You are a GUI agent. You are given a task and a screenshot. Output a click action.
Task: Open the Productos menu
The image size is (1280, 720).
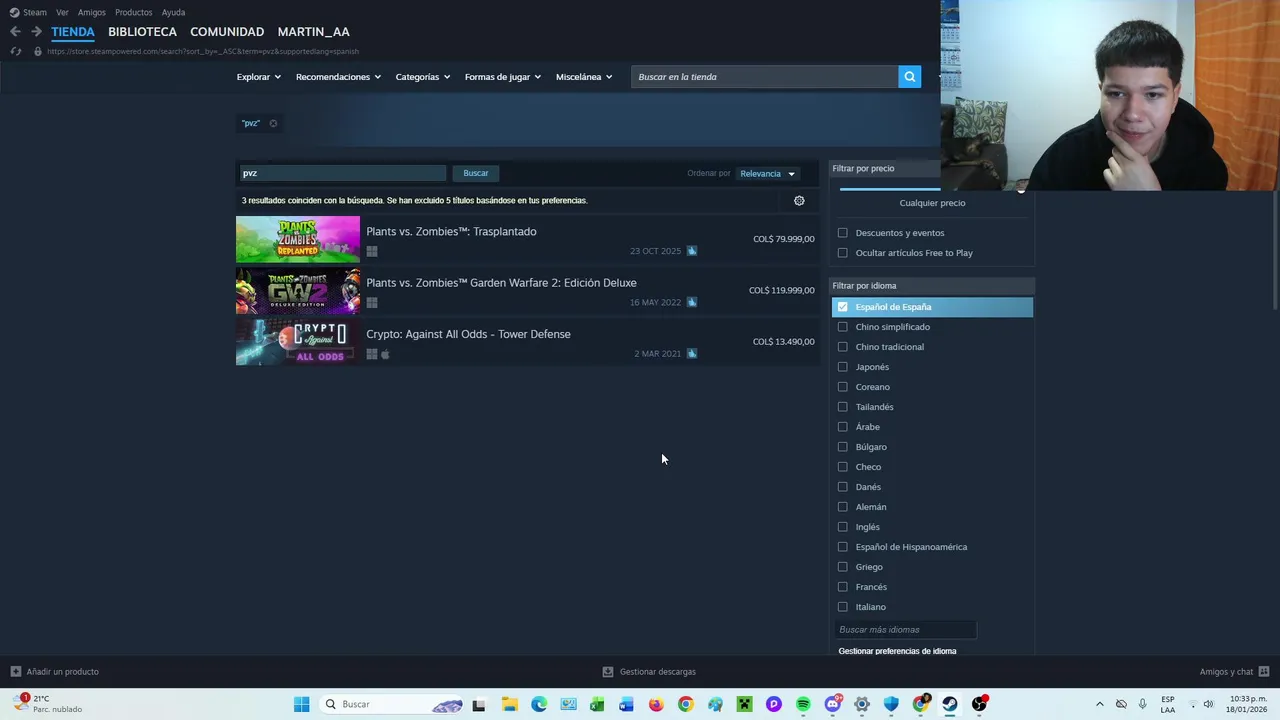133,12
